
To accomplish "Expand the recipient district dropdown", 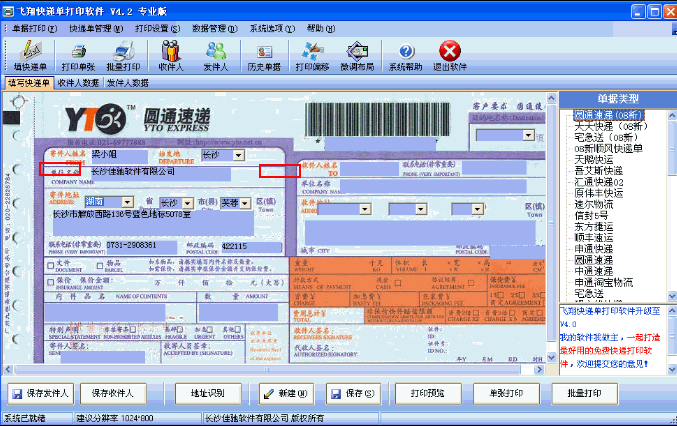I will 477,209.
